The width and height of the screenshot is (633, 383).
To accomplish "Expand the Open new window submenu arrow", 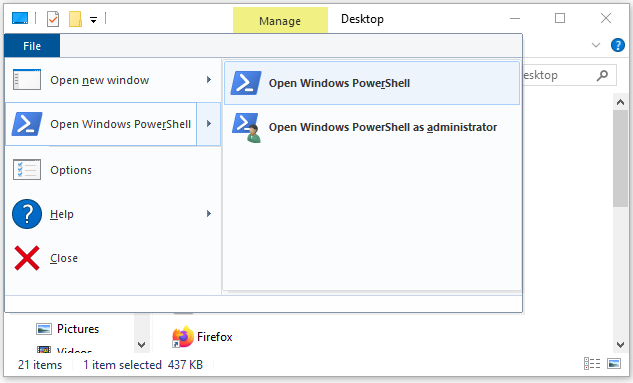I will tap(209, 80).
